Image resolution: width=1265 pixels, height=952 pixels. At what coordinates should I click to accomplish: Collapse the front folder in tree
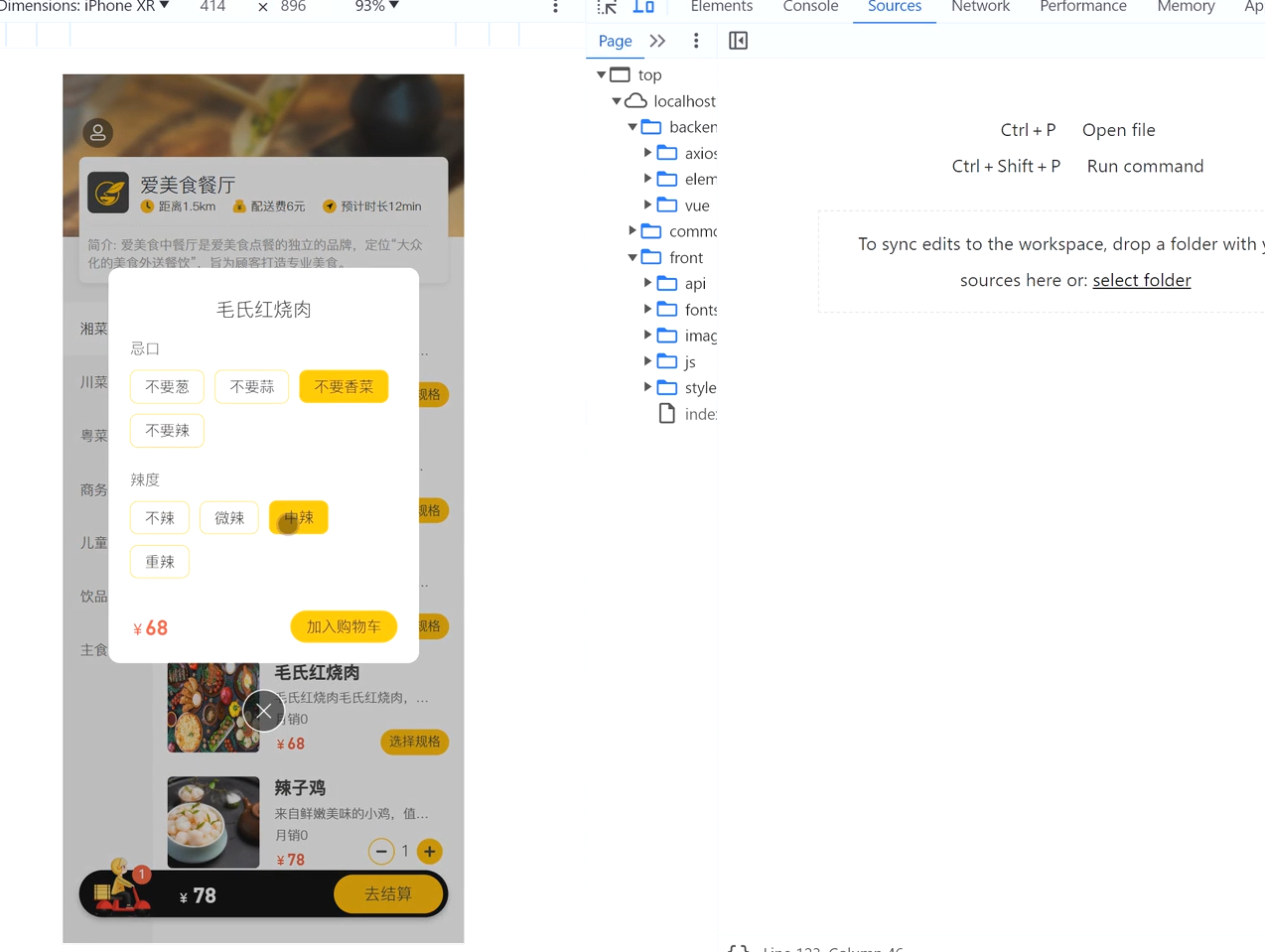click(632, 257)
